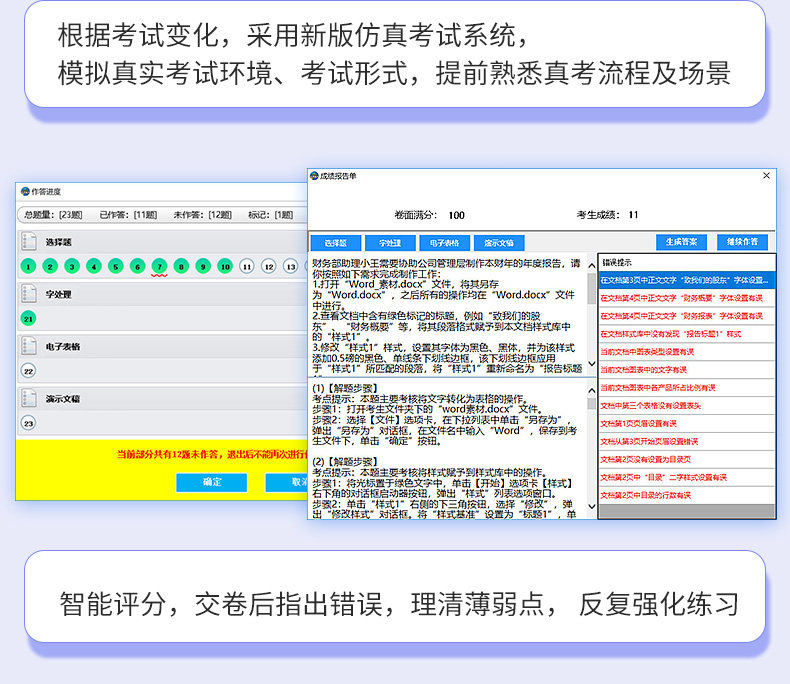Select error row 财务概要 字体设置有误
This screenshot has height=684, width=790.
[686, 298]
